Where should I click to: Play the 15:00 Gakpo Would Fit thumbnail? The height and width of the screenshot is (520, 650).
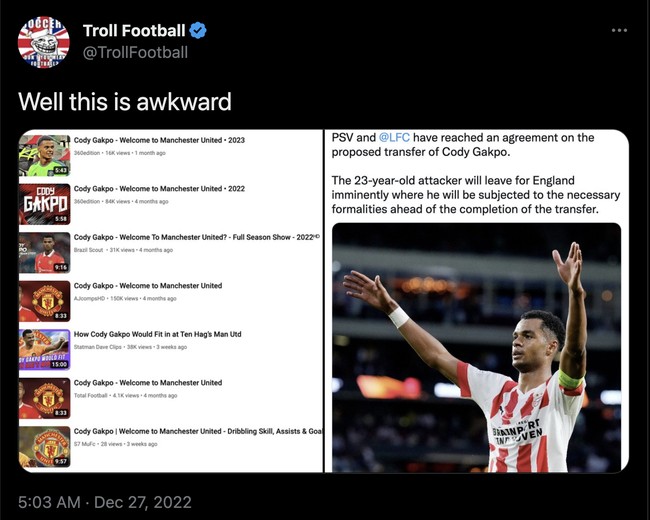[x=44, y=349]
